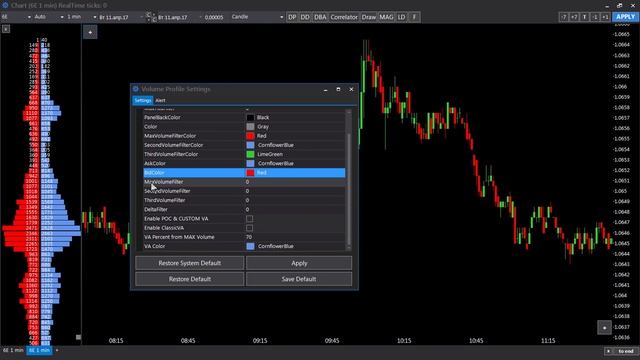Click the F toolbar button
This screenshot has width=640, height=360.
pos(414,17)
